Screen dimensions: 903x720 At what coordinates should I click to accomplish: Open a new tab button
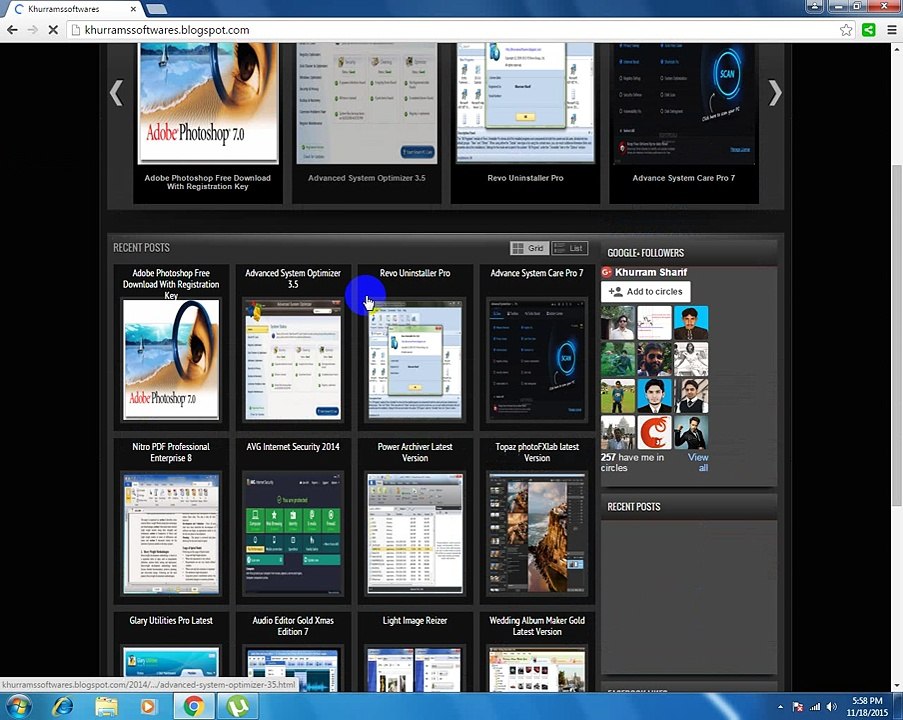[156, 9]
